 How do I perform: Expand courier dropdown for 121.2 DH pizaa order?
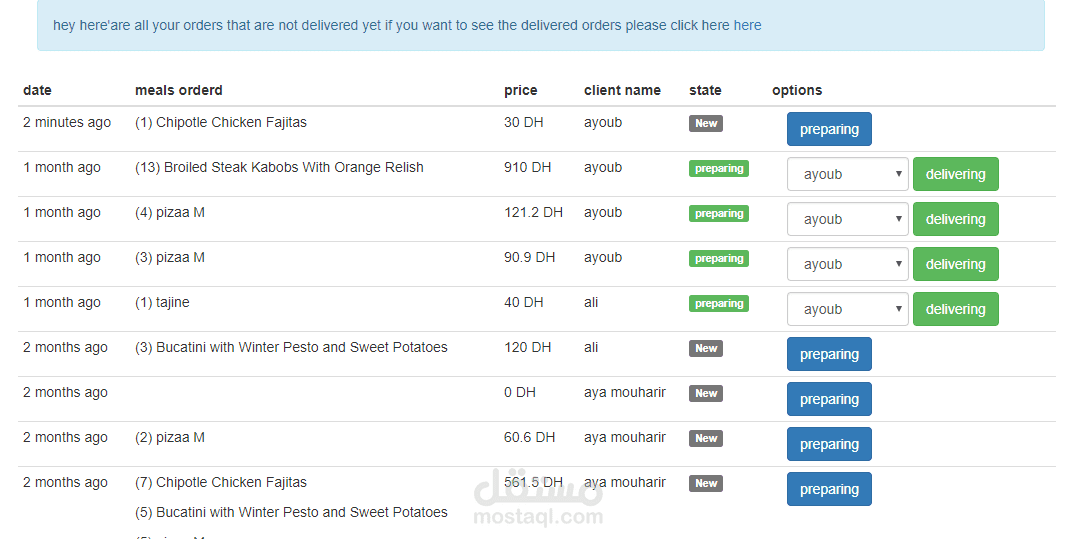(847, 219)
